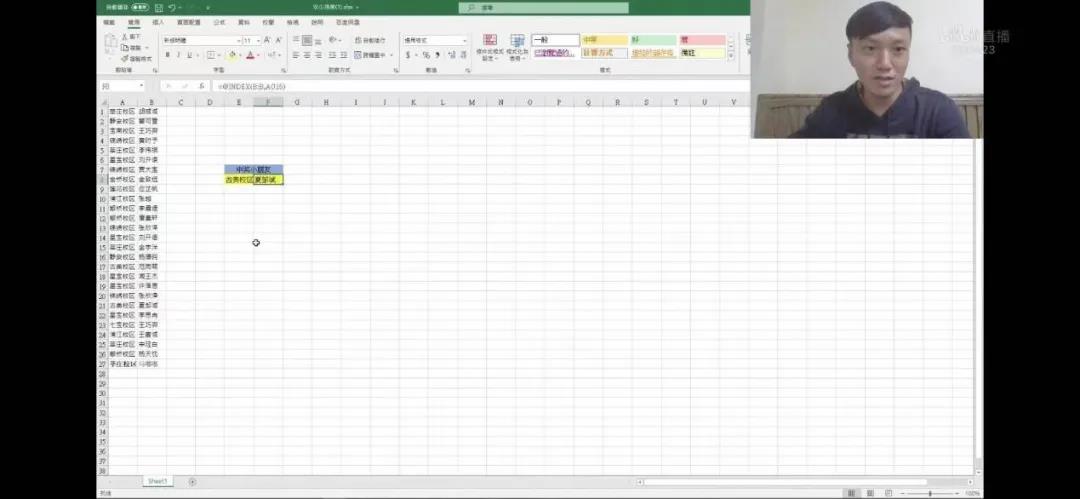Image resolution: width=1080 pixels, height=499 pixels.
Task: Click the Insert Function fx icon
Action: tap(201, 86)
